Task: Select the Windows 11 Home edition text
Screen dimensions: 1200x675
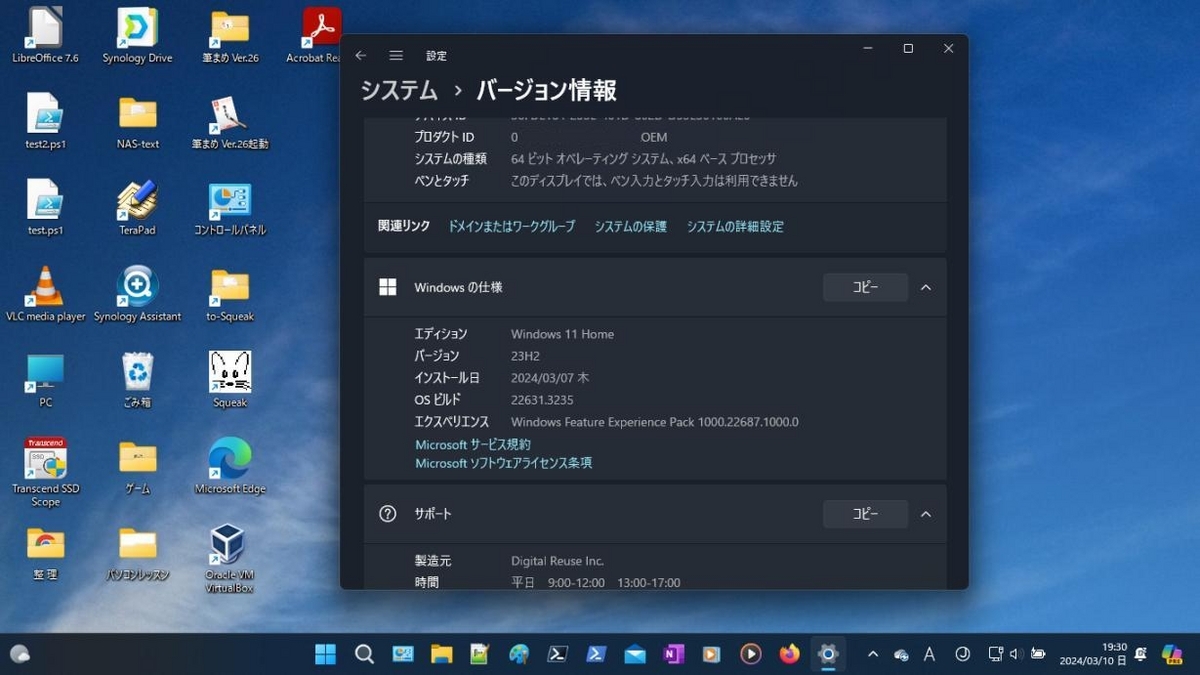Action: 562,334
